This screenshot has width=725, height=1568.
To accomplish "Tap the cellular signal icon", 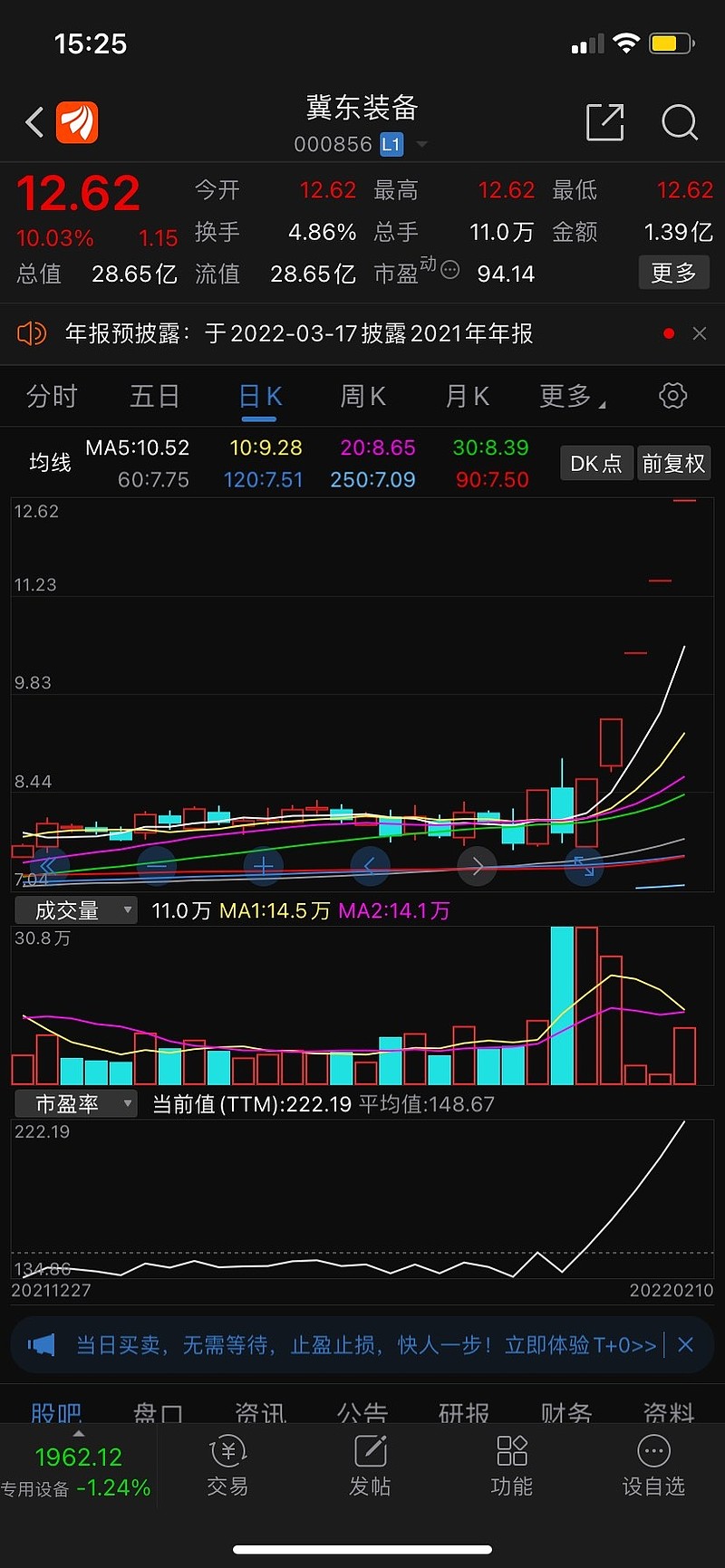I will coord(587,44).
